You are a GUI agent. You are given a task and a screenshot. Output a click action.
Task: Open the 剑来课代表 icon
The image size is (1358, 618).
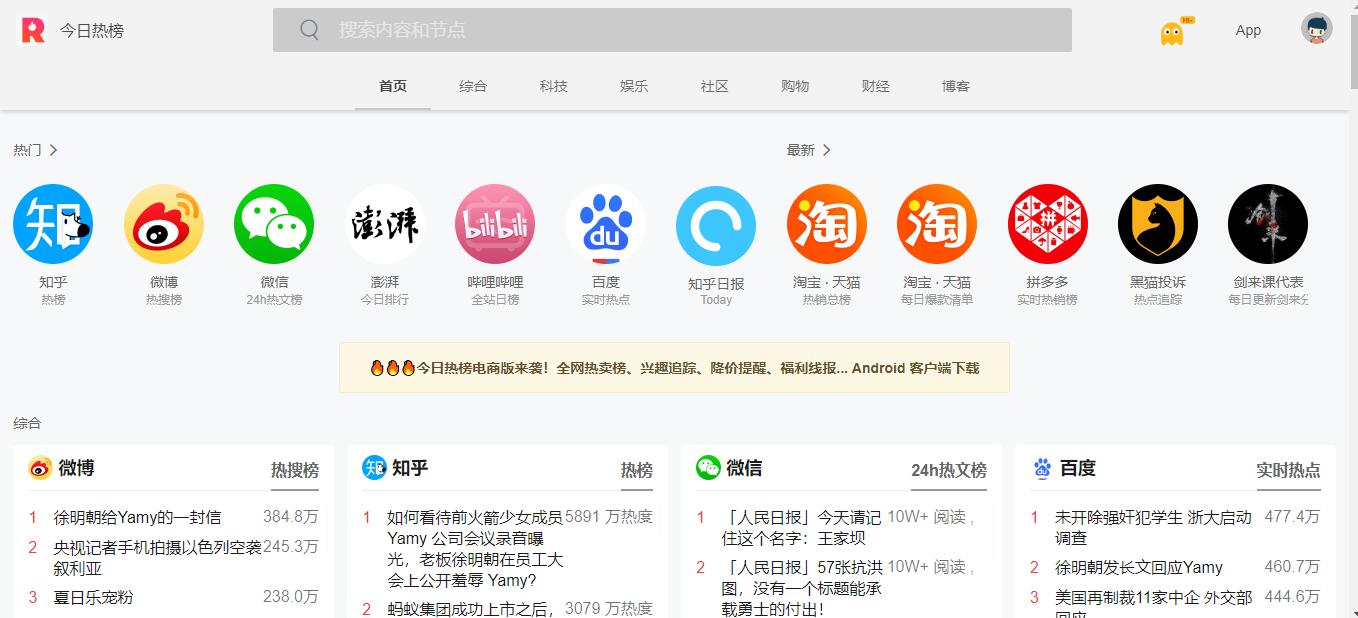point(1268,224)
